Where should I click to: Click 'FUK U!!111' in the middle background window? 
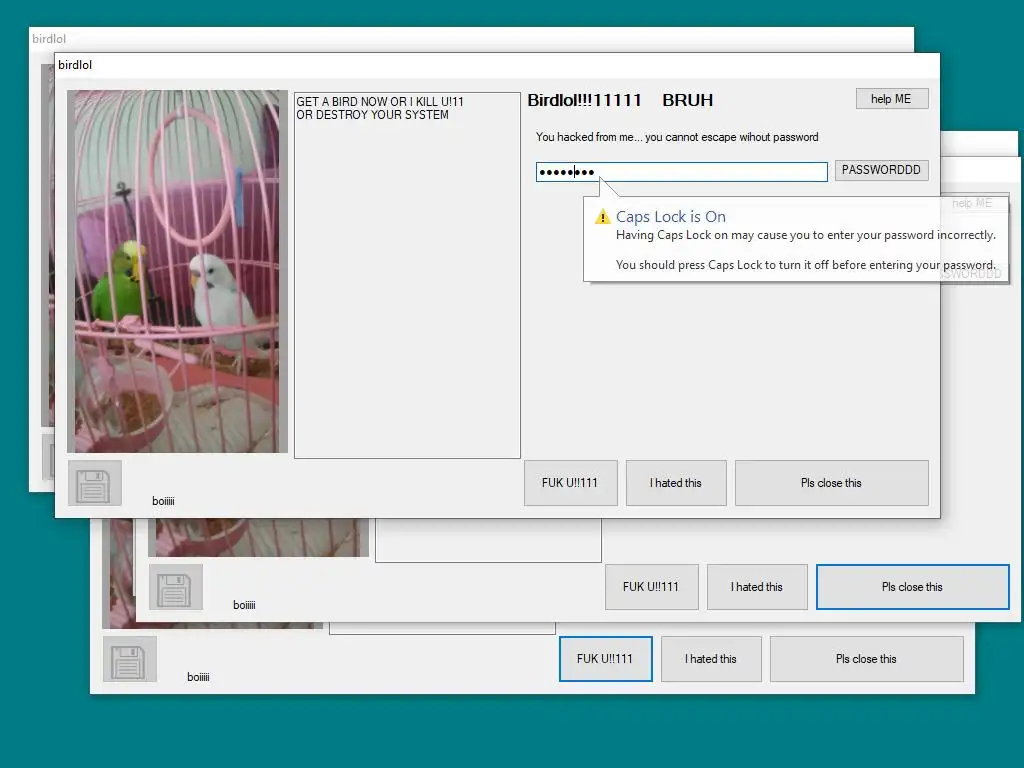click(651, 587)
